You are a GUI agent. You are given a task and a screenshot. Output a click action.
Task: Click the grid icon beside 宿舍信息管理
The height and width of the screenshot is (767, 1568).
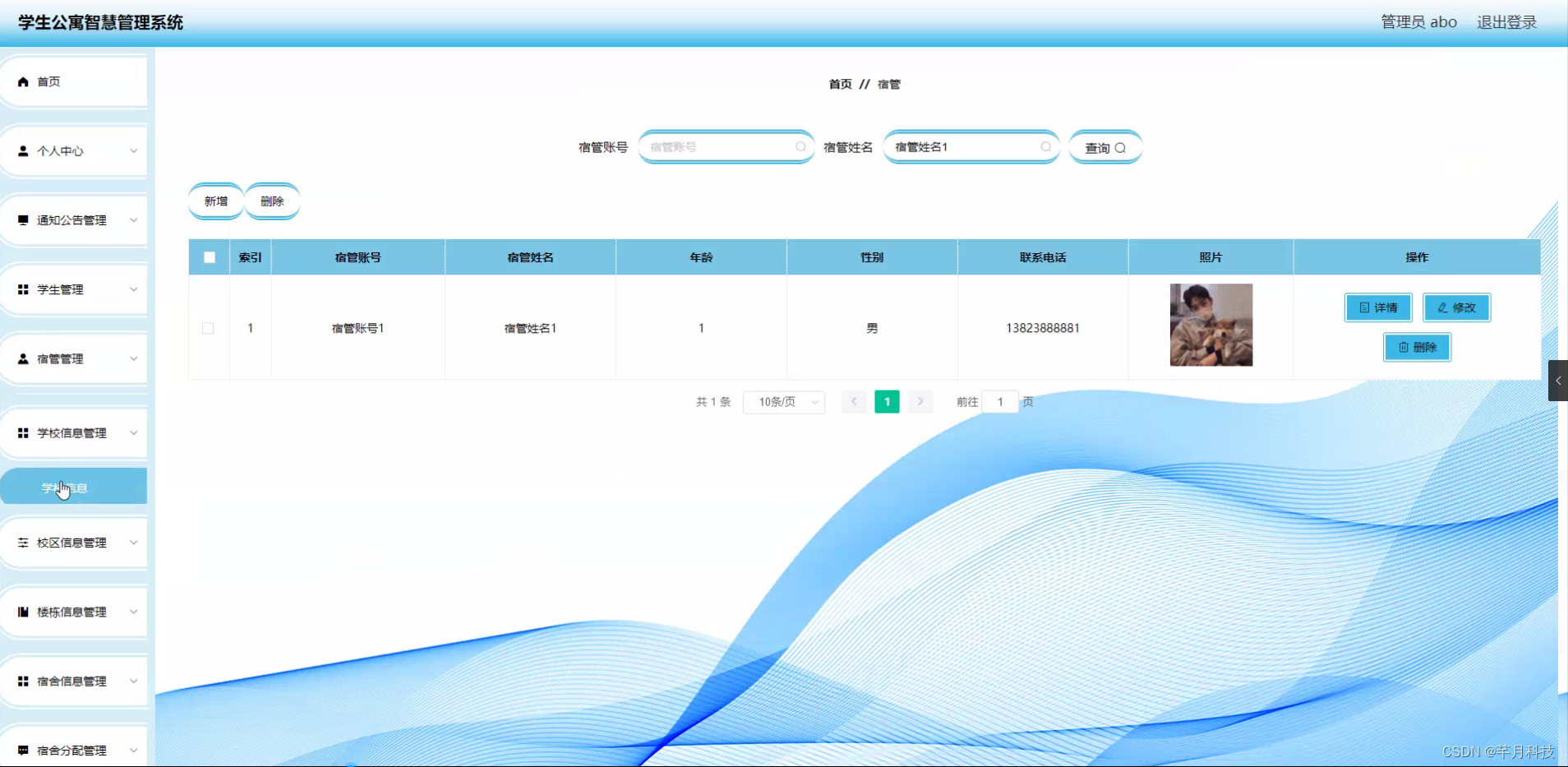point(22,681)
